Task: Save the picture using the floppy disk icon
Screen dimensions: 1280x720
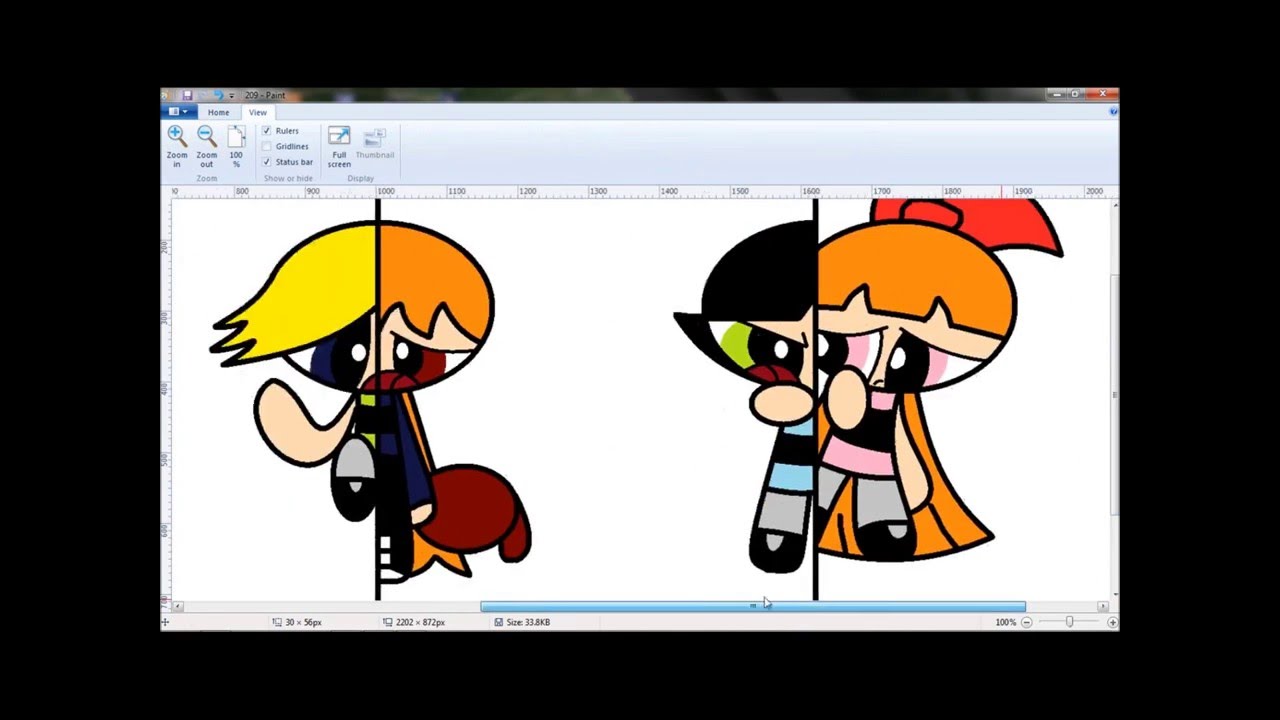Action: [x=187, y=95]
